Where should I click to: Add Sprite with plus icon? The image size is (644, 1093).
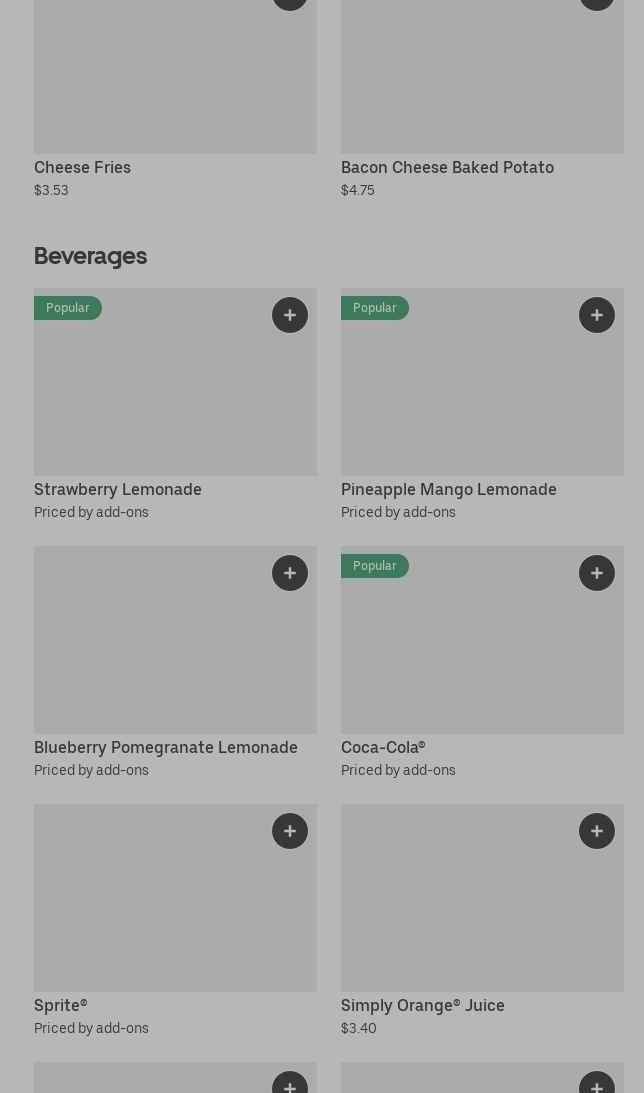[x=290, y=831]
